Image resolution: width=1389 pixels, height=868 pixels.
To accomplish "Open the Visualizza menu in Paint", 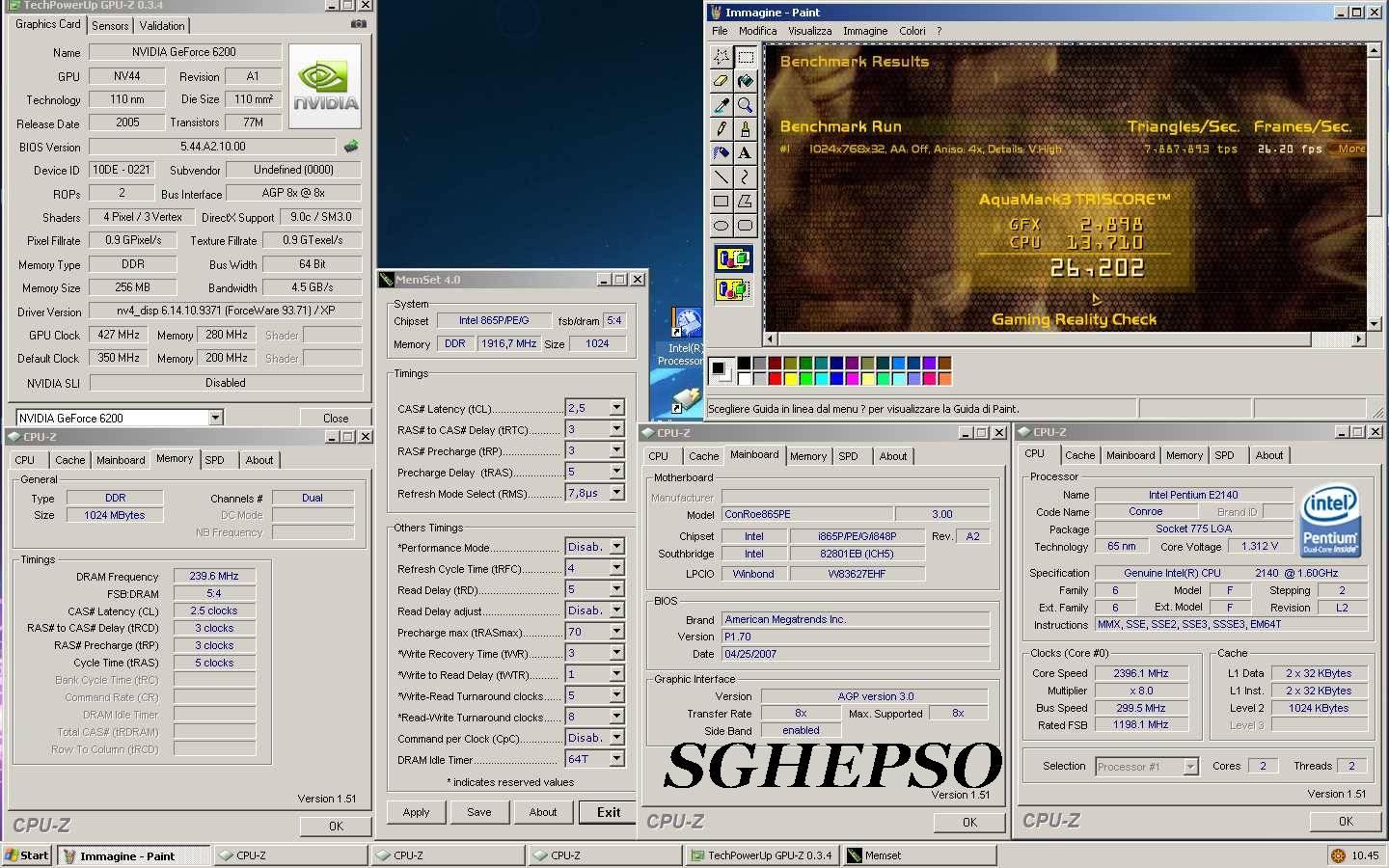I will (x=809, y=31).
